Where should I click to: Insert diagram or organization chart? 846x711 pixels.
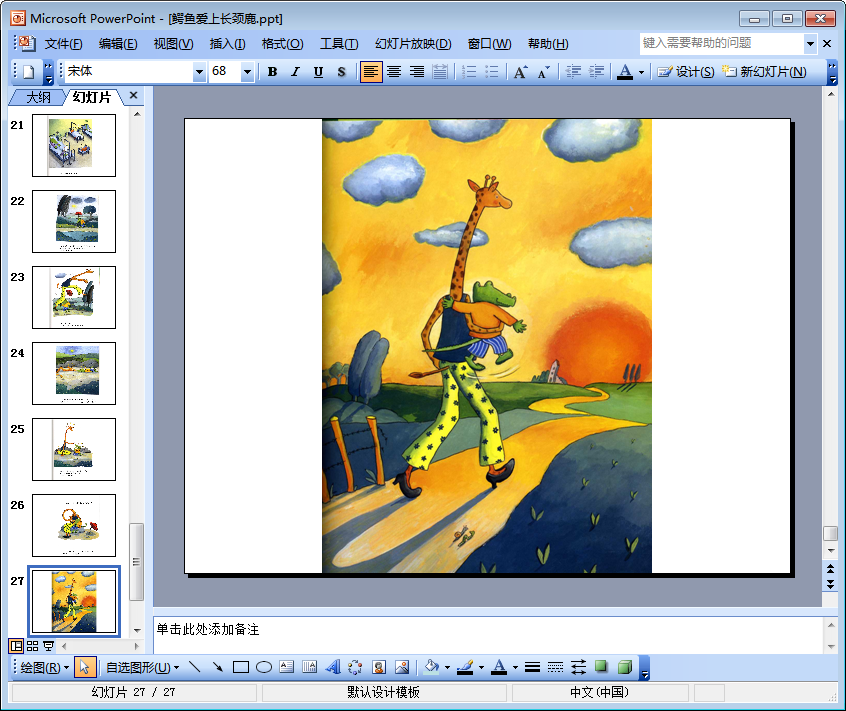pyautogui.click(x=355, y=667)
